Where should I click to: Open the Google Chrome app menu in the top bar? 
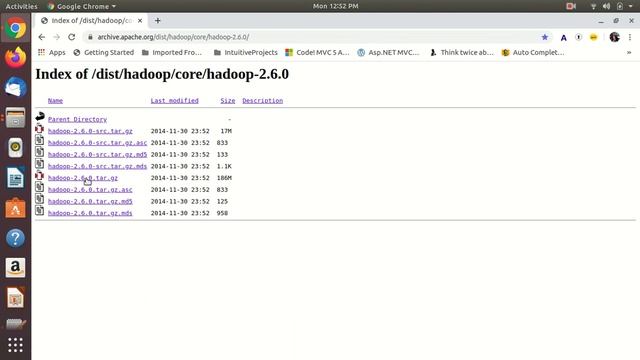[x=82, y=6]
